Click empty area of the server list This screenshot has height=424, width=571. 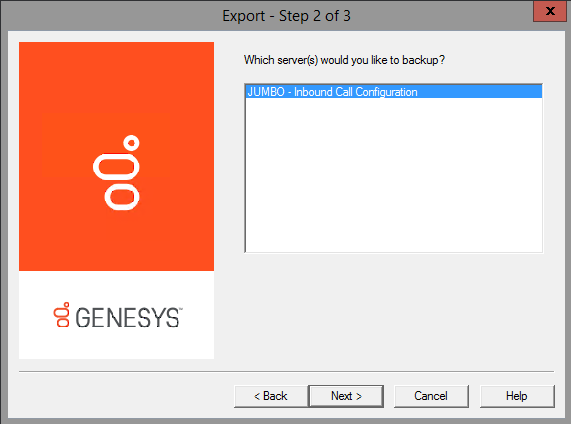pos(394,175)
